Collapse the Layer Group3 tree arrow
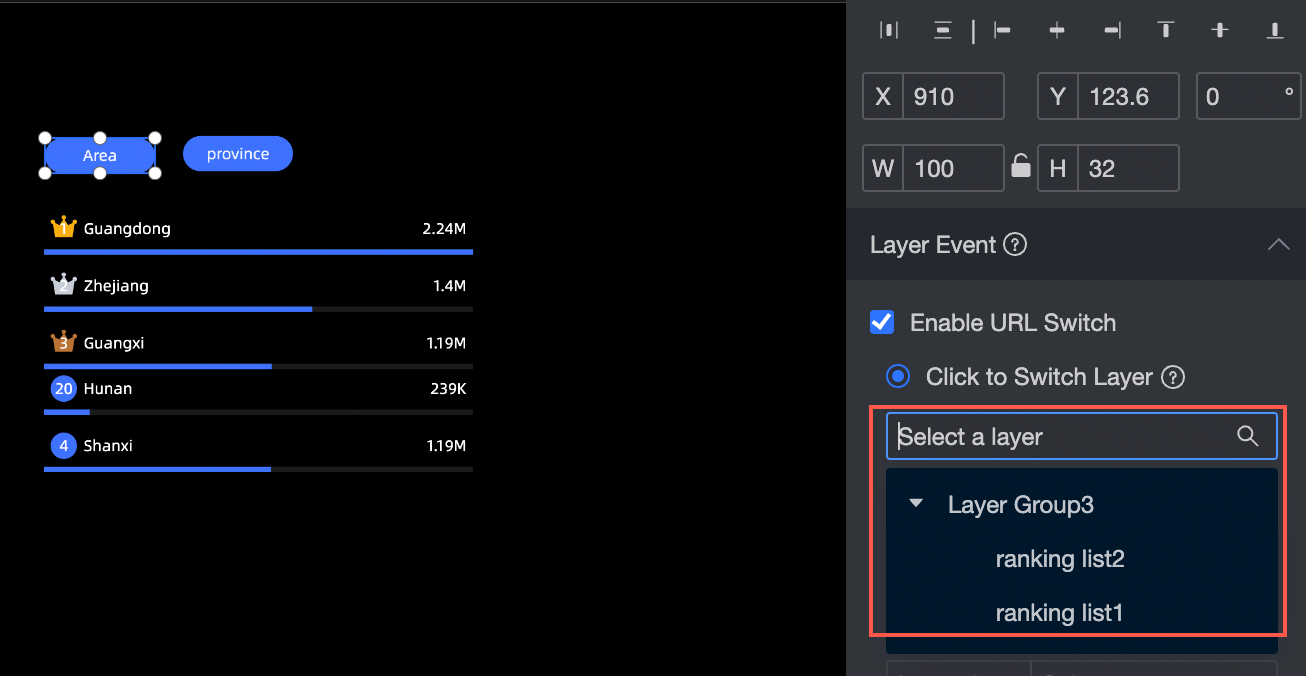 (x=916, y=503)
